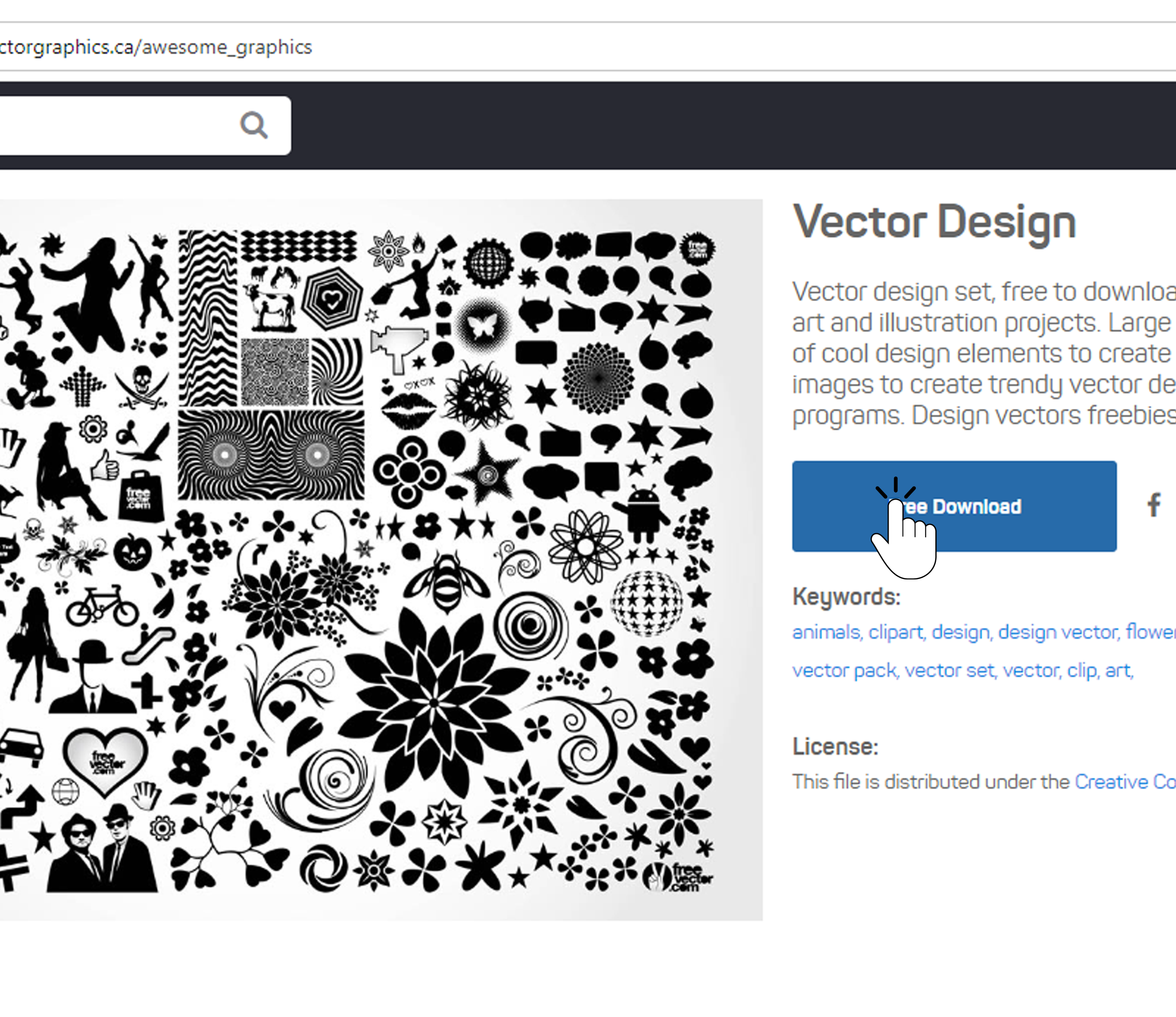
Task: Follow the 'clip' keyword link
Action: click(x=1081, y=671)
